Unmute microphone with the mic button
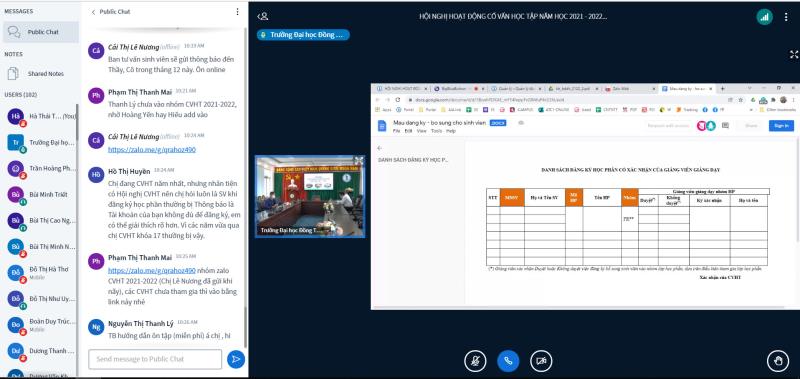This screenshot has height=379, width=800. tap(475, 361)
